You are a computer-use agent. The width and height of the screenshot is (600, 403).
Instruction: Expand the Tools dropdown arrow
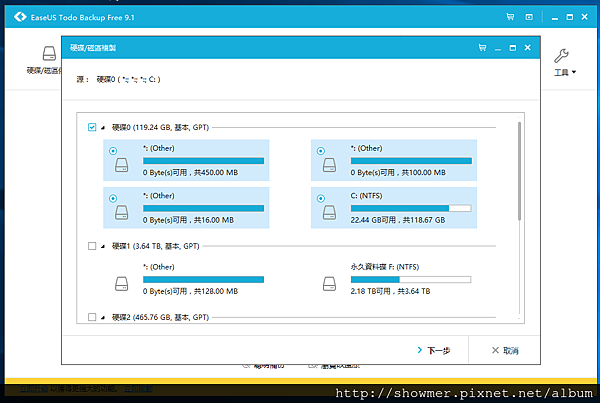[x=574, y=72]
